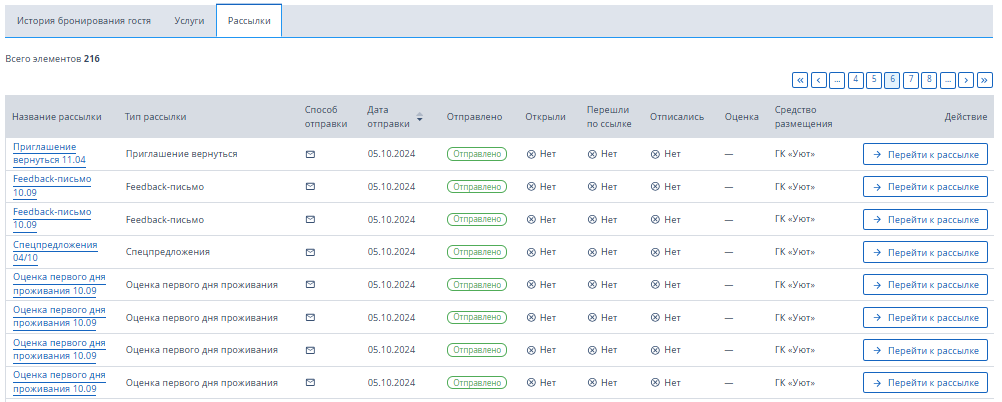Image resolution: width=1002 pixels, height=402 pixels.
Task: Jump to last page with double-right arrow
Action: [x=985, y=80]
